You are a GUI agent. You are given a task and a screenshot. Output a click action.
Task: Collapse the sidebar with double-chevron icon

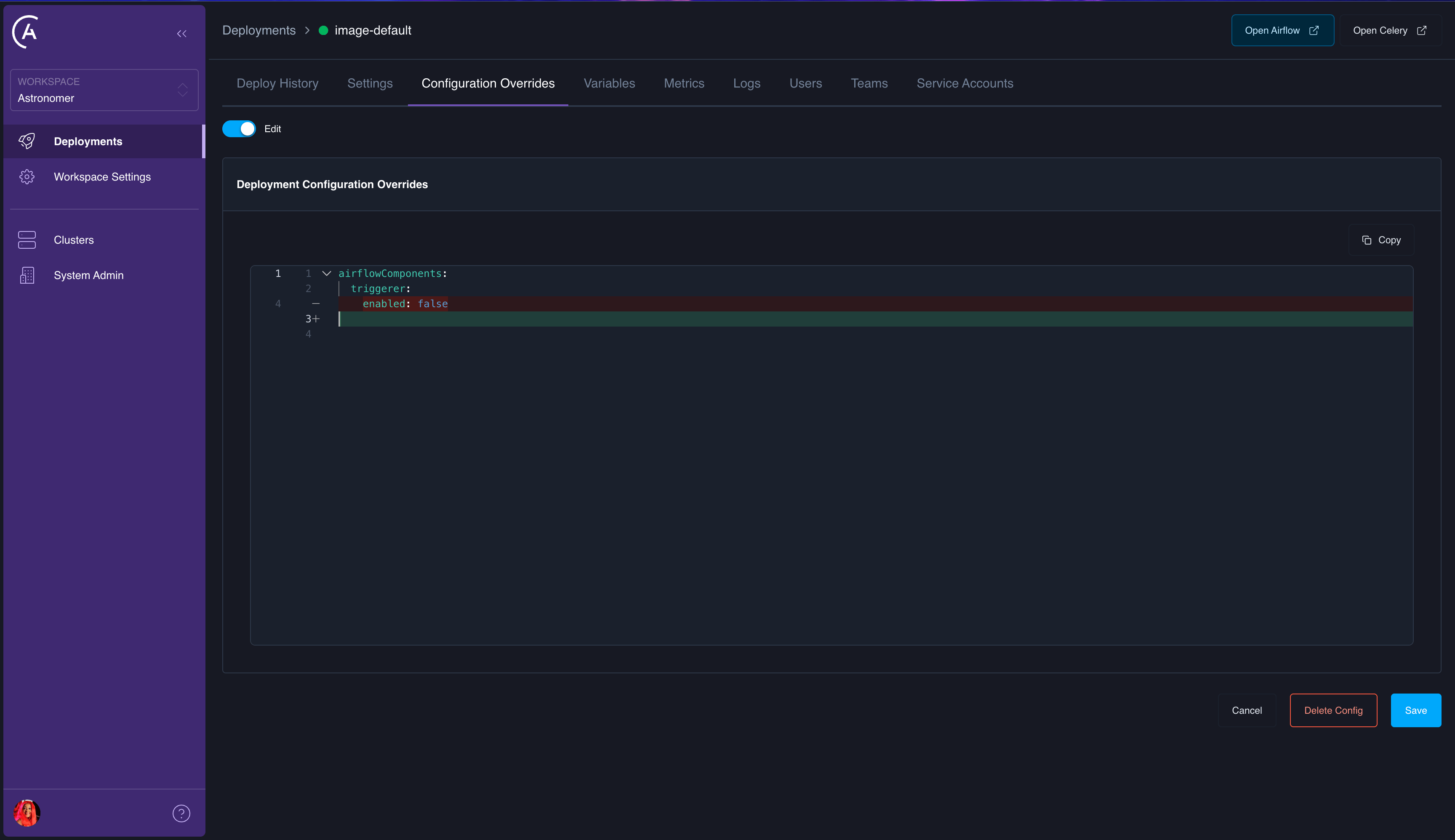point(182,34)
